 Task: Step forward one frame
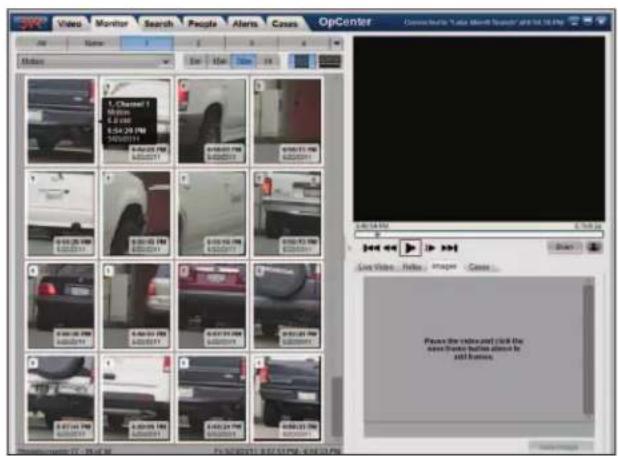pyautogui.click(x=430, y=248)
